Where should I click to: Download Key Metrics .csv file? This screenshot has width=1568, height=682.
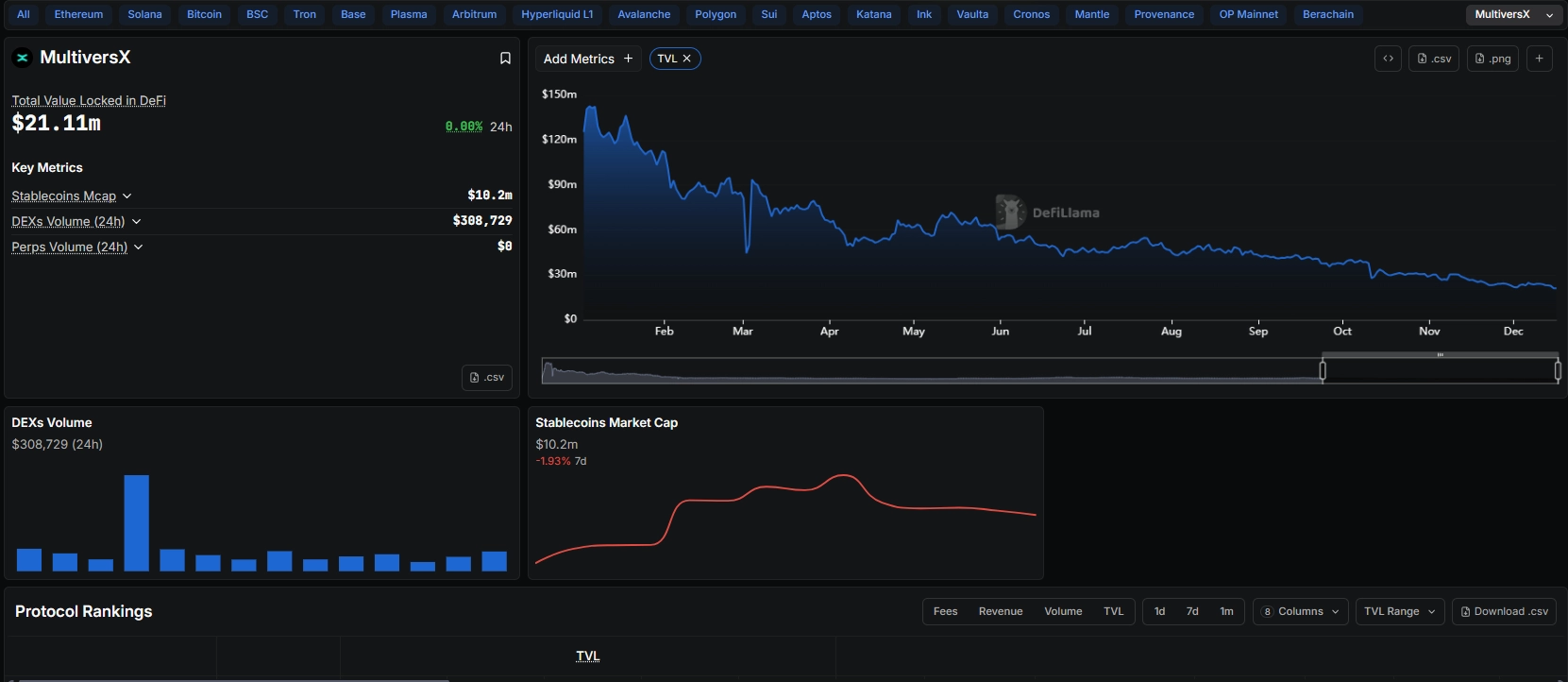(x=487, y=377)
